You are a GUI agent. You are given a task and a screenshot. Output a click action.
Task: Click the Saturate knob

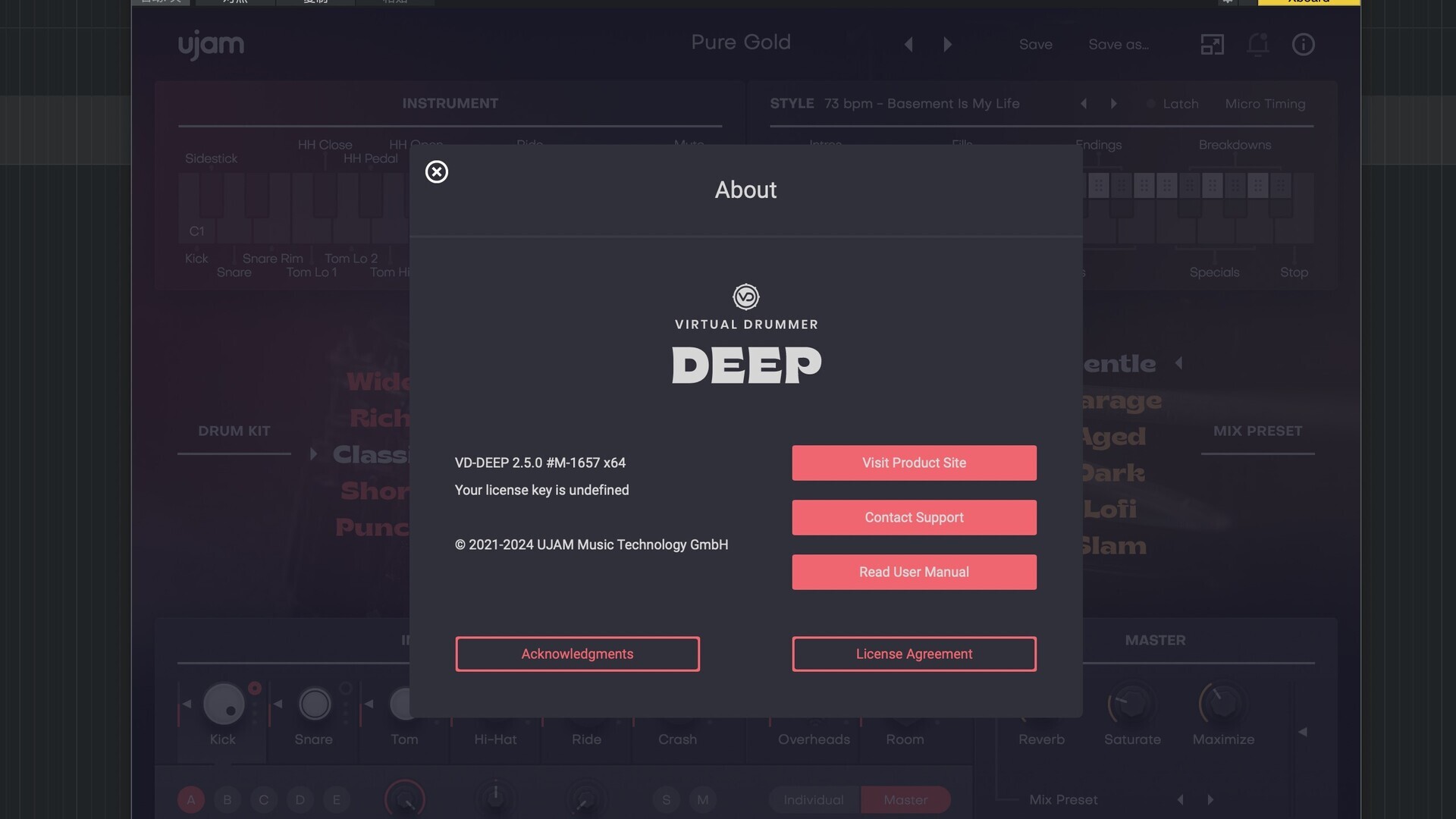tap(1131, 704)
